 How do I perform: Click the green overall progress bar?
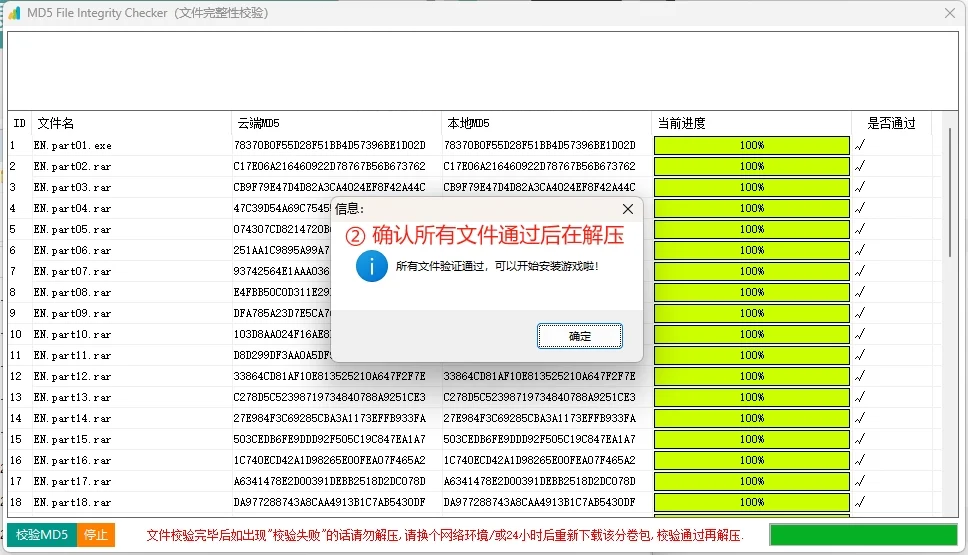(x=863, y=535)
